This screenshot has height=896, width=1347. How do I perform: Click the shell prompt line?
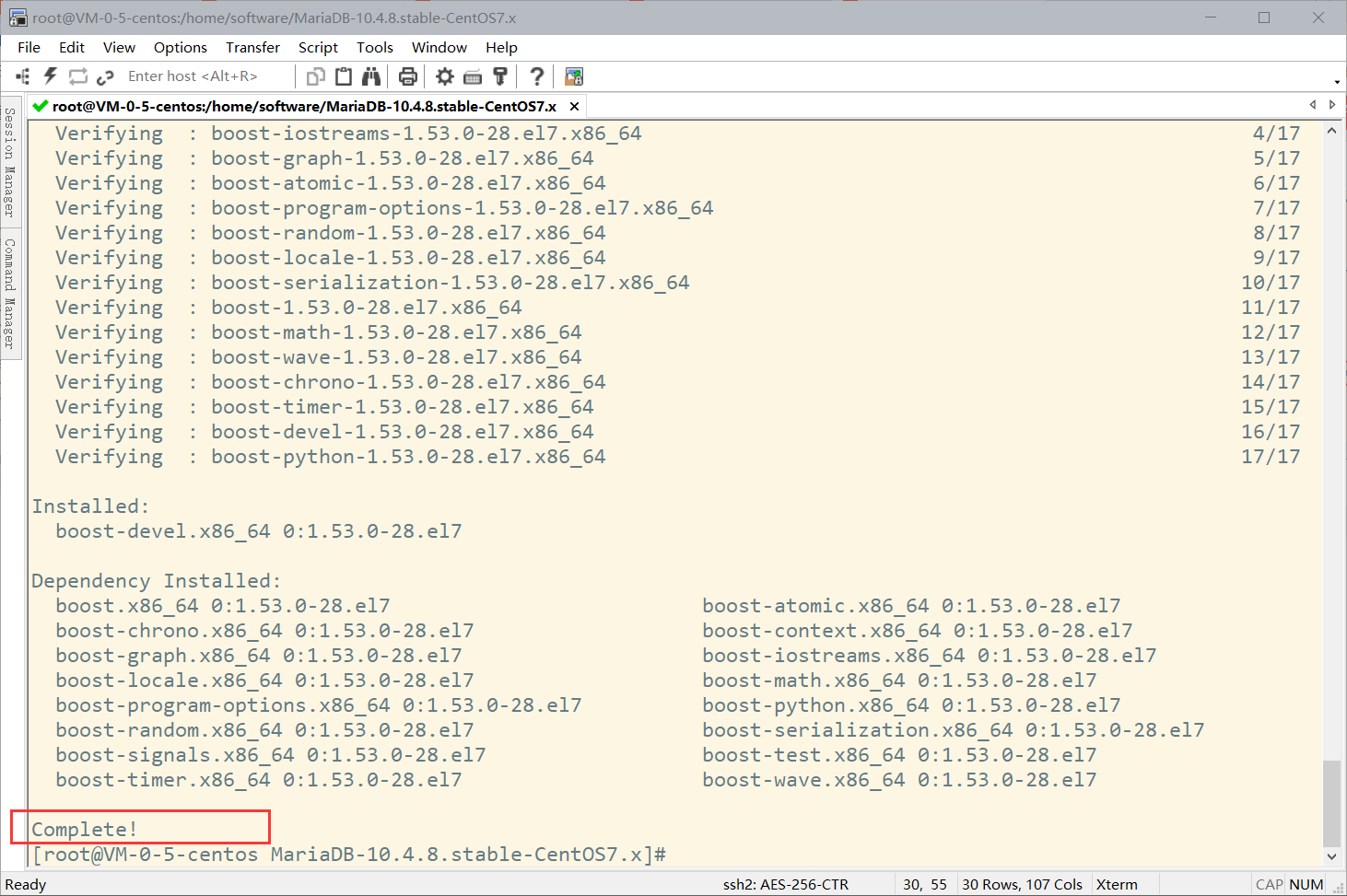(x=349, y=855)
